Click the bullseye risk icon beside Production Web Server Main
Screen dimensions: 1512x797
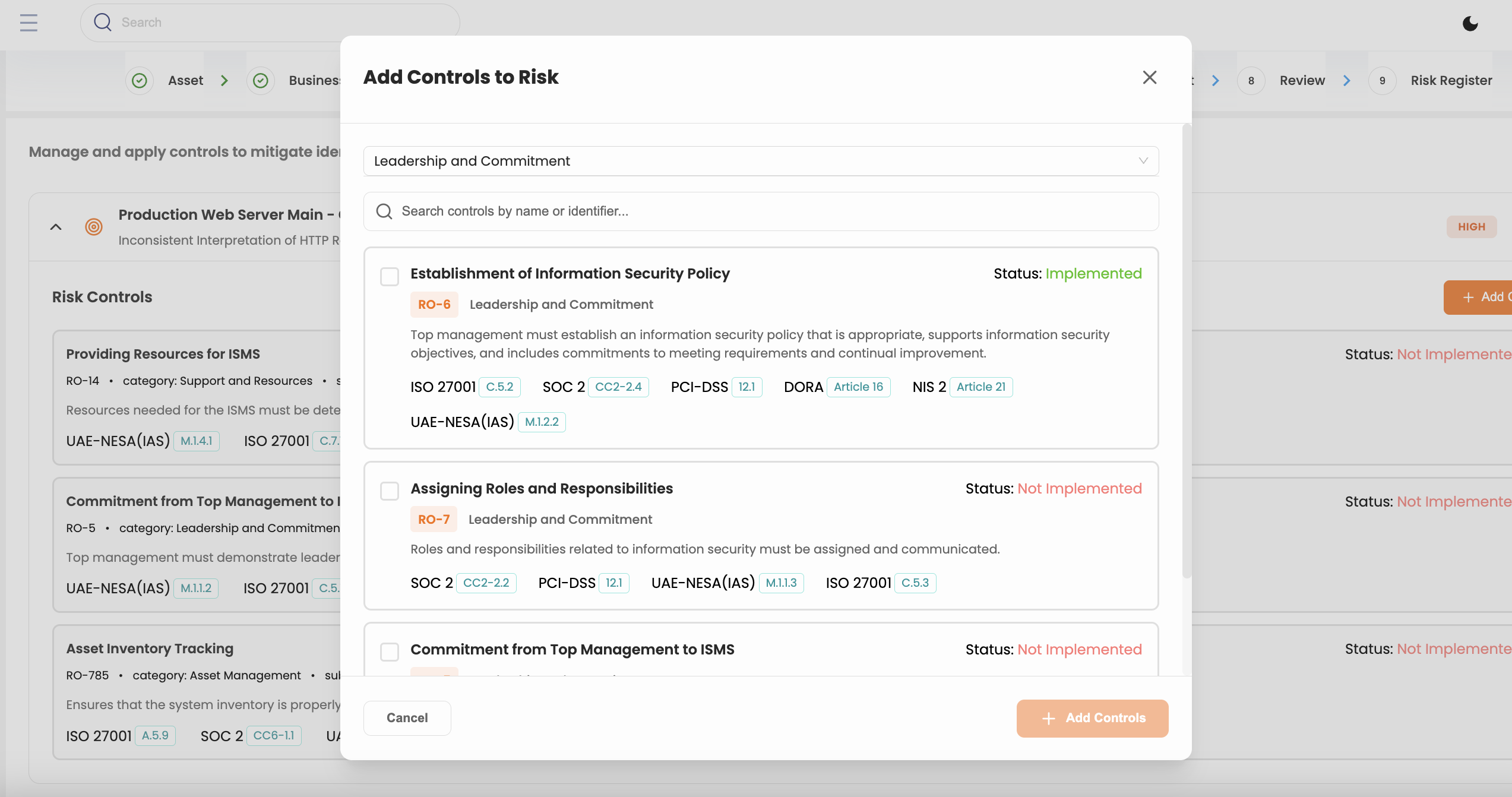pyautogui.click(x=94, y=227)
